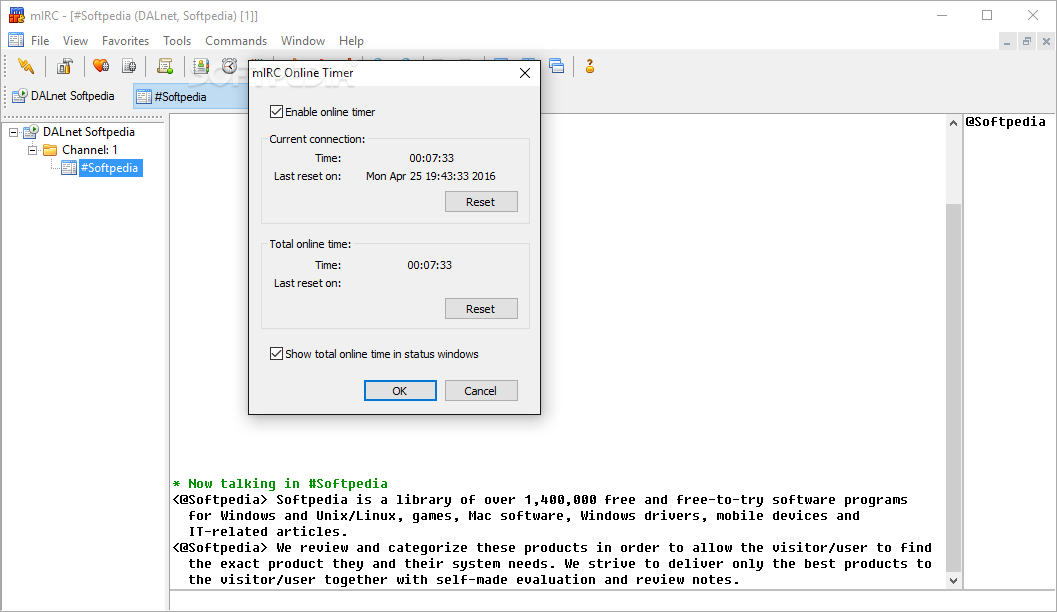Viewport: 1057px width, 612px height.
Task: Collapse the Channel: 1 tree node
Action: 32,150
